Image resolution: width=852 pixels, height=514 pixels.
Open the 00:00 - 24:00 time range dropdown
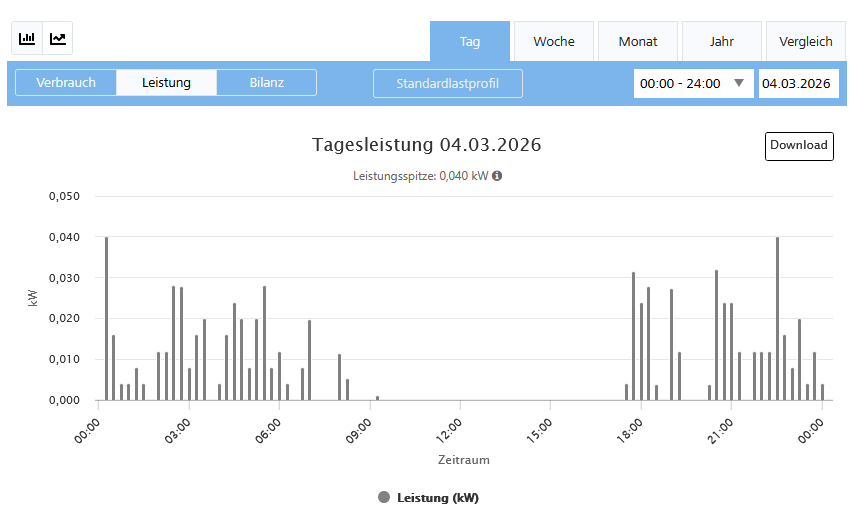[693, 84]
